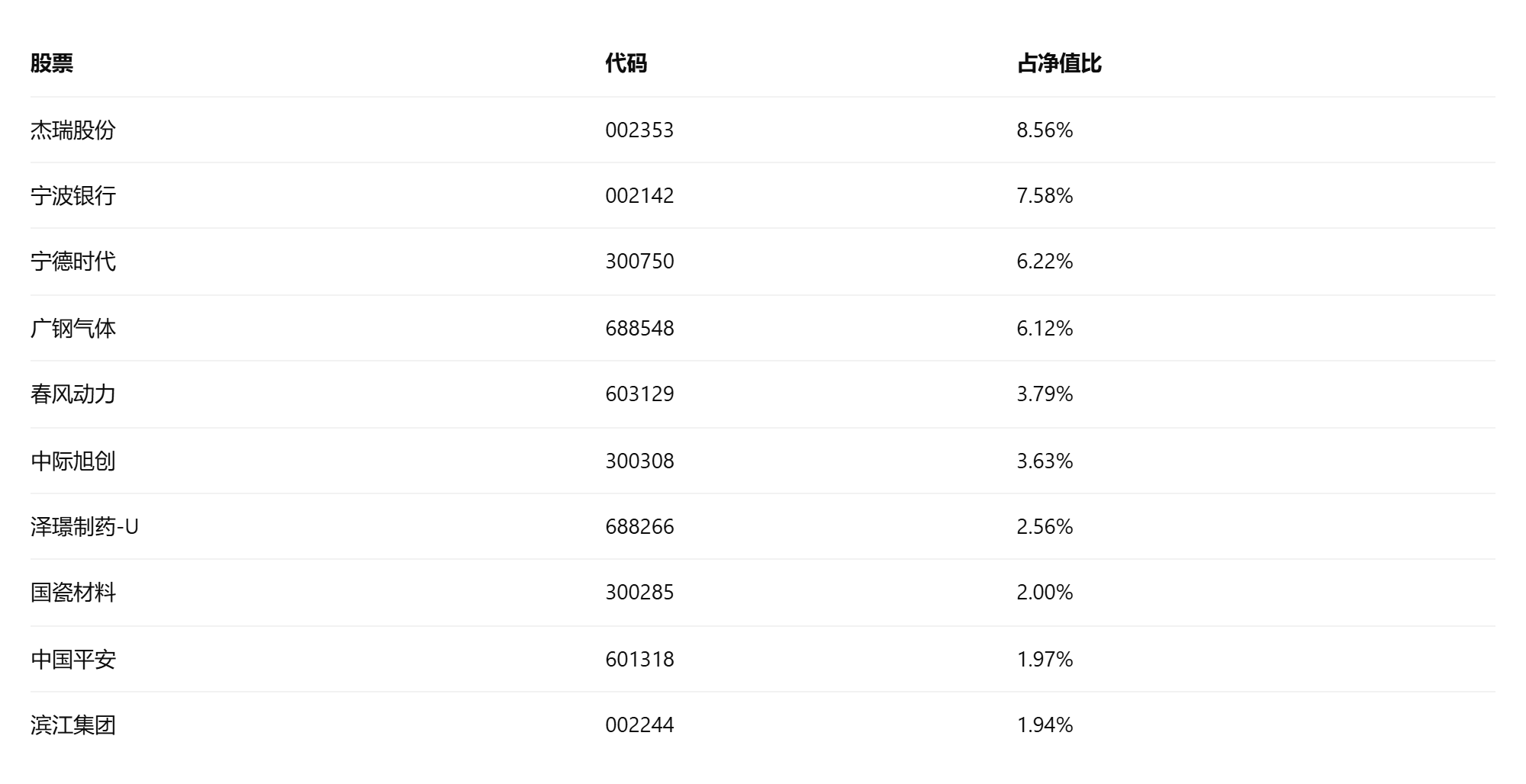
Task: Open the 中际旭创 stock entry
Action: [x=73, y=461]
